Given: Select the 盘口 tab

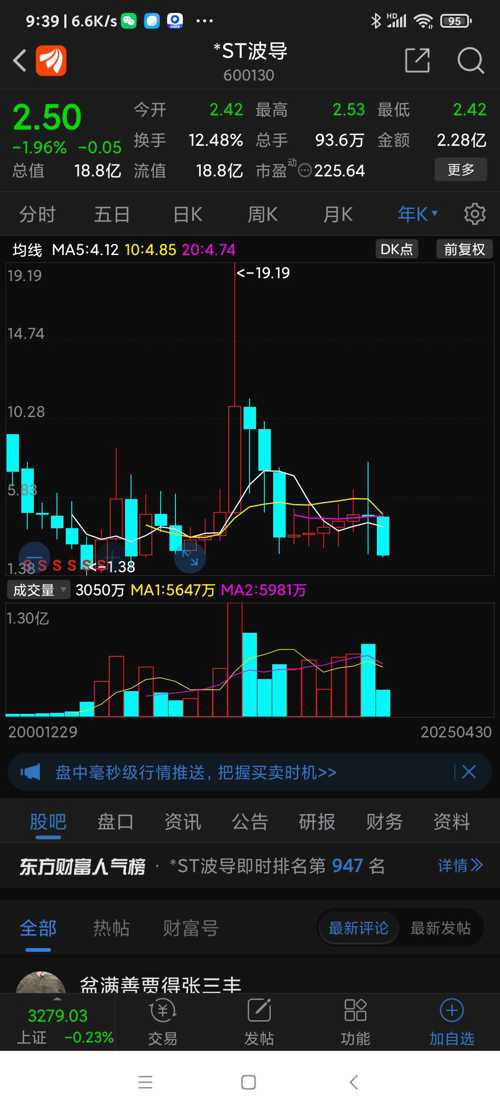Looking at the screenshot, I should [115, 822].
